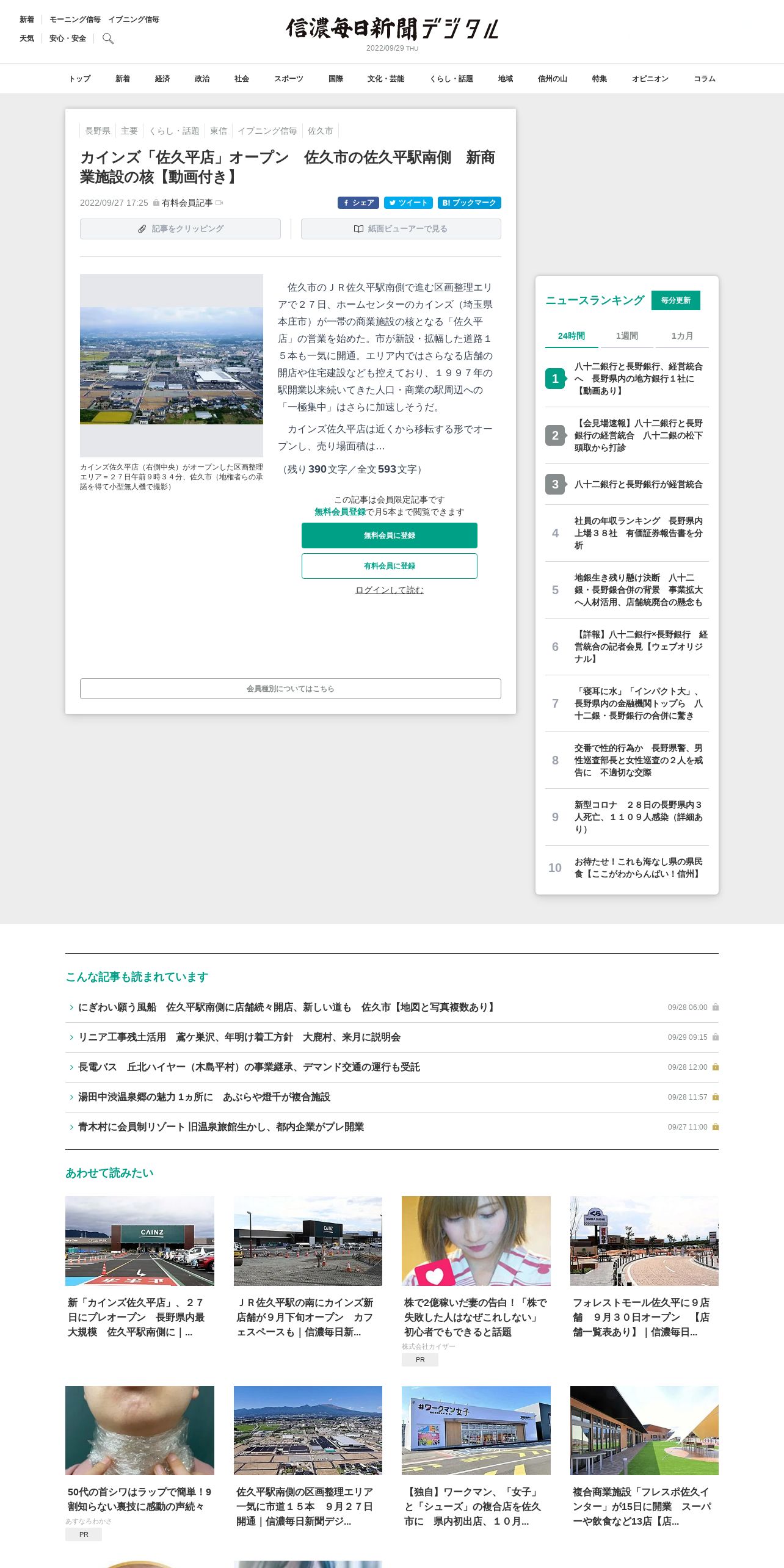This screenshot has height=1568, width=784.
Task: Click 会員種別についてはこちら button
Action: click(291, 689)
